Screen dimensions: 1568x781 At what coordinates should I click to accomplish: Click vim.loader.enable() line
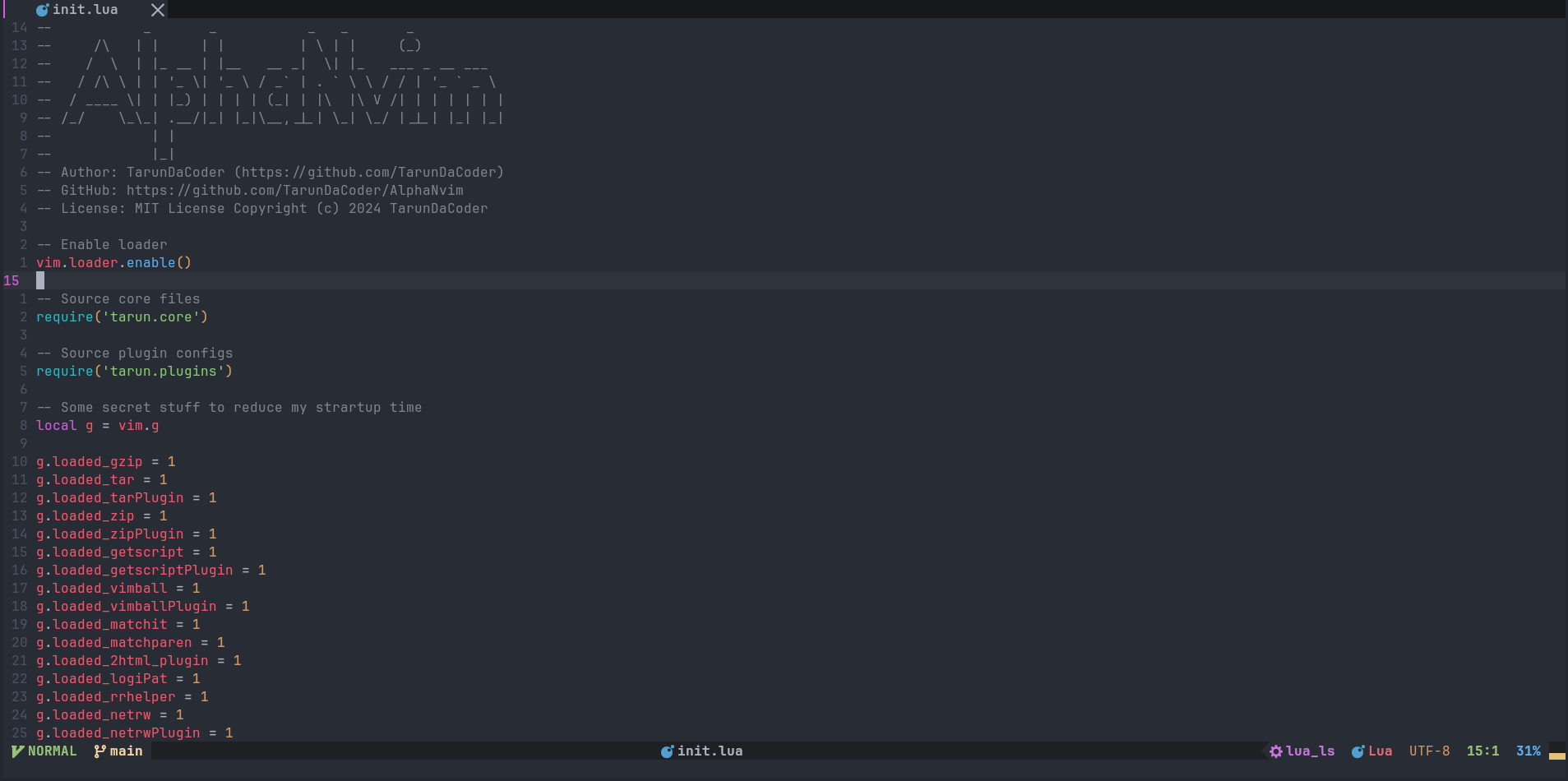click(114, 263)
